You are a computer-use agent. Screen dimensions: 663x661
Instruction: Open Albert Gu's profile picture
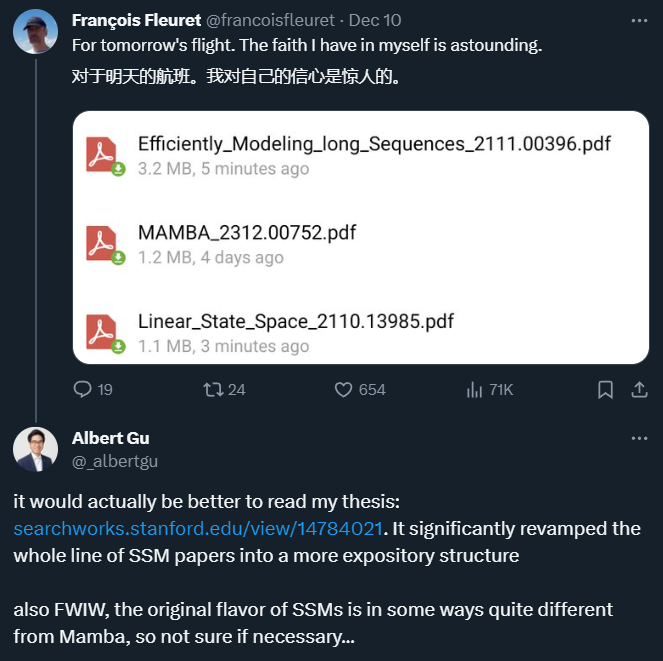tap(35, 449)
